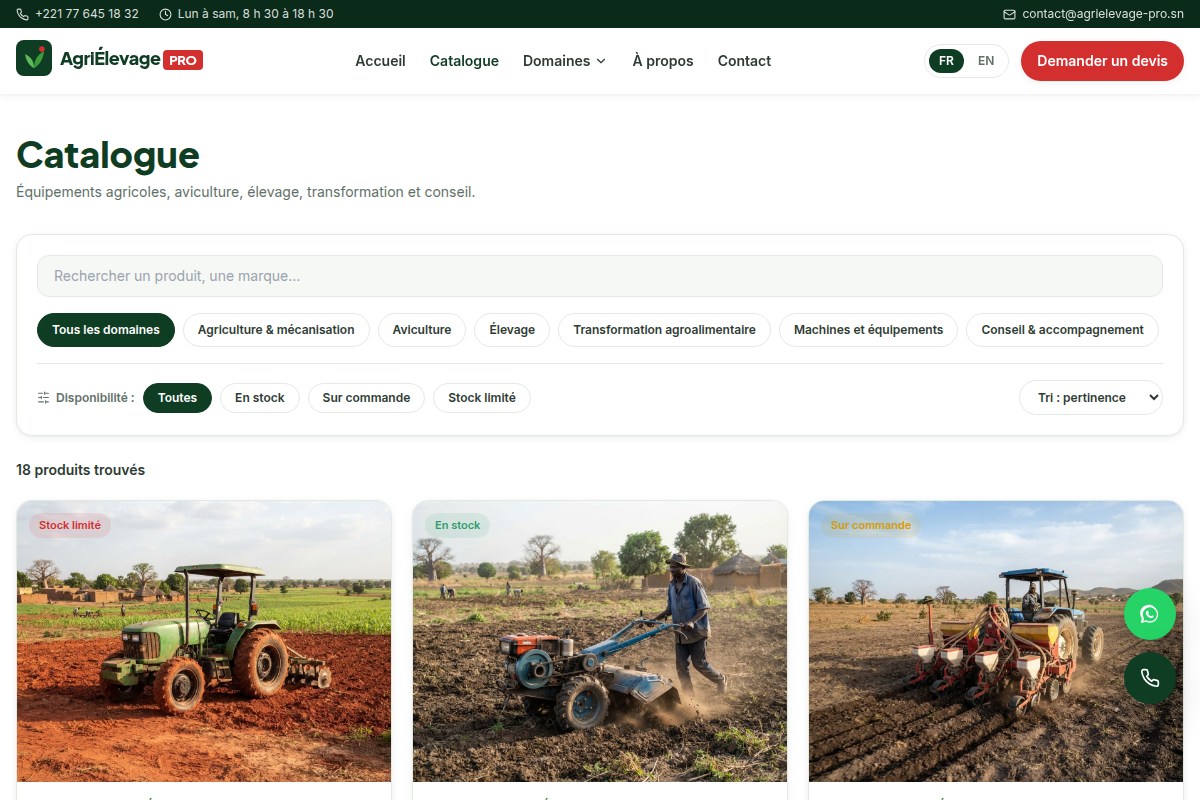Open the seed planter tractor image
Viewport: 1200px width, 800px height.
pos(996,641)
